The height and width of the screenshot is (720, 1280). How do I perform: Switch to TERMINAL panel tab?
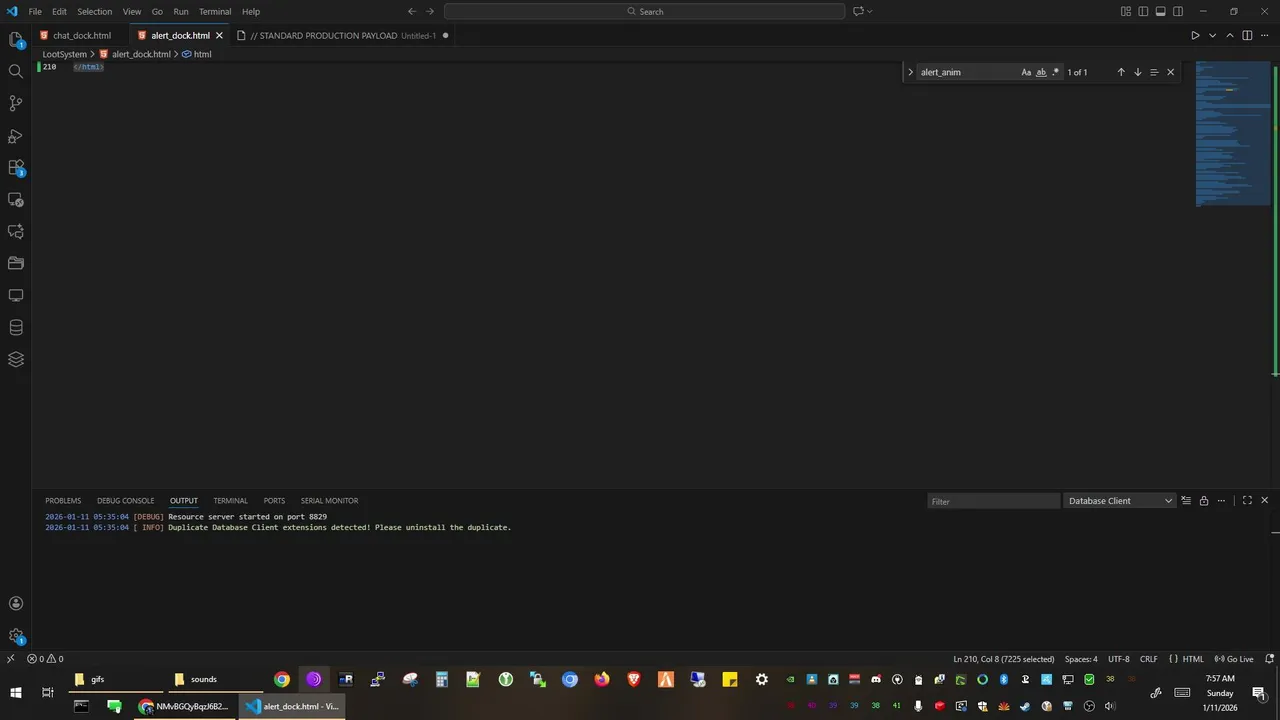click(230, 501)
